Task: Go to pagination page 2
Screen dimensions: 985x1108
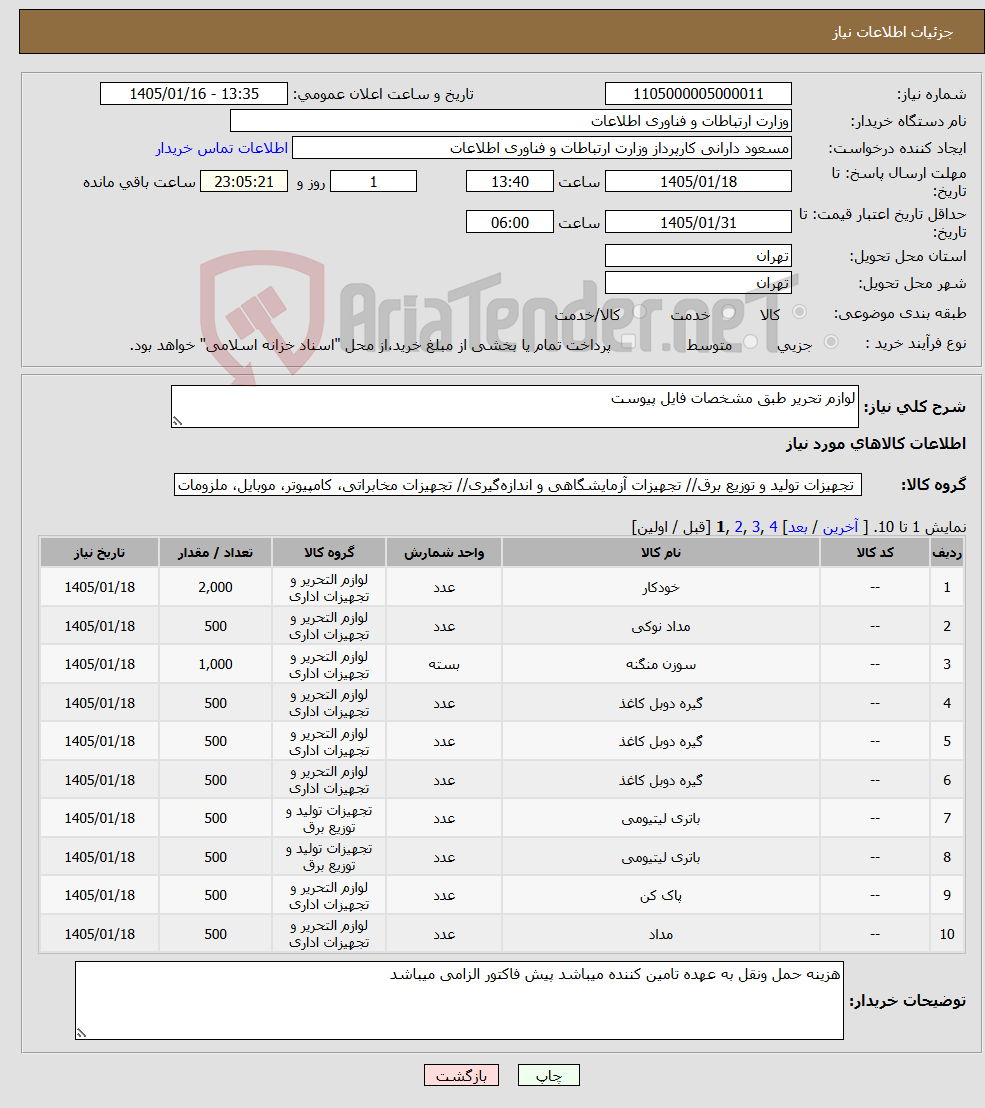Action: 738,527
